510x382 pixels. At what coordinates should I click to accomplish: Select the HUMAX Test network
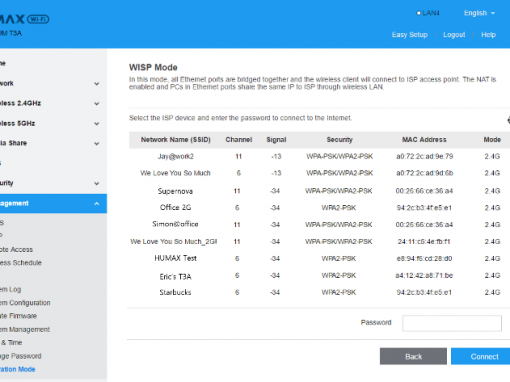319,258
